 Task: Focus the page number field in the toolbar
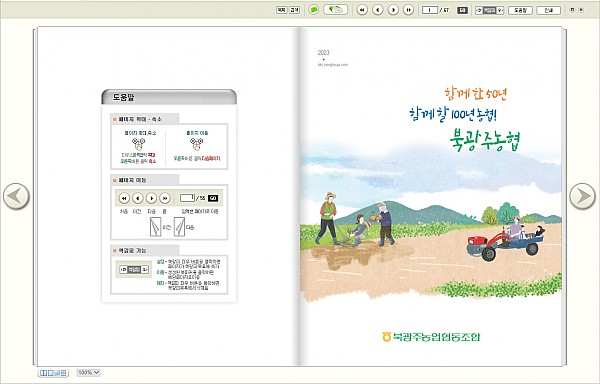430,10
